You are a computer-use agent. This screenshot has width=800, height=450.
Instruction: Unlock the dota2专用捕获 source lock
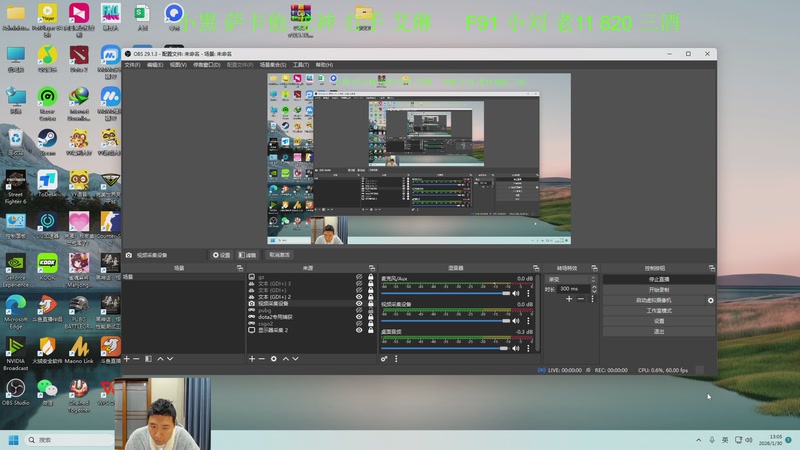click(370, 317)
